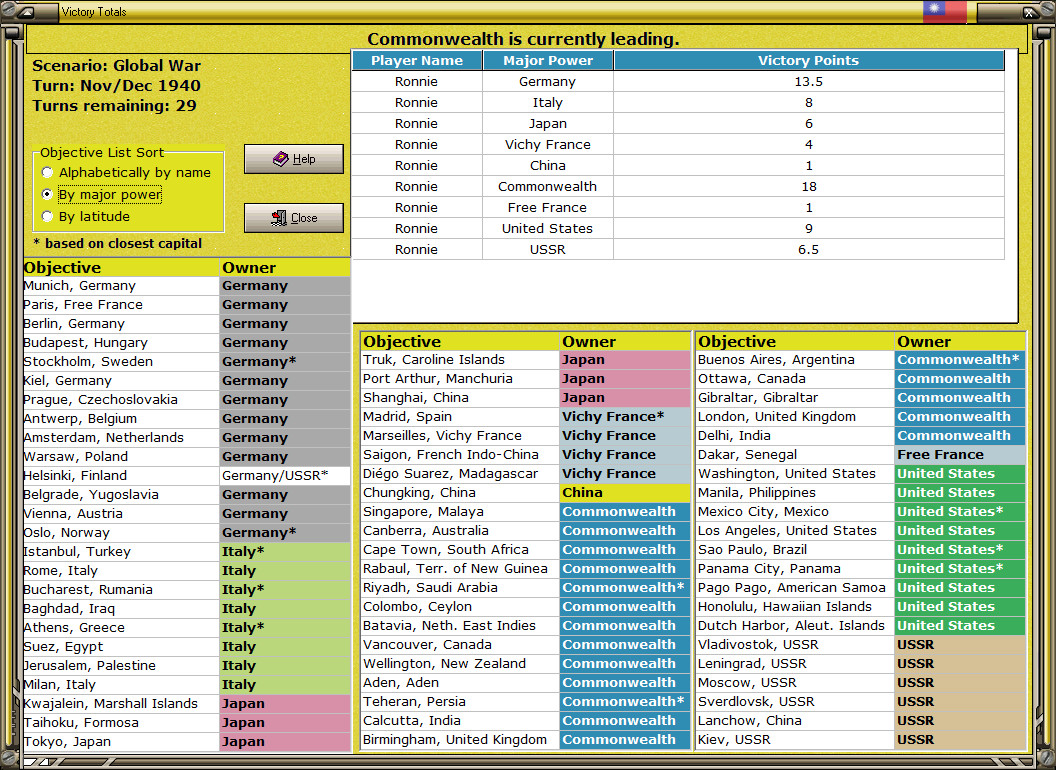Viewport: 1056px width, 770px height.
Task: Click the Suez, Egypt objective
Action: [x=121, y=647]
